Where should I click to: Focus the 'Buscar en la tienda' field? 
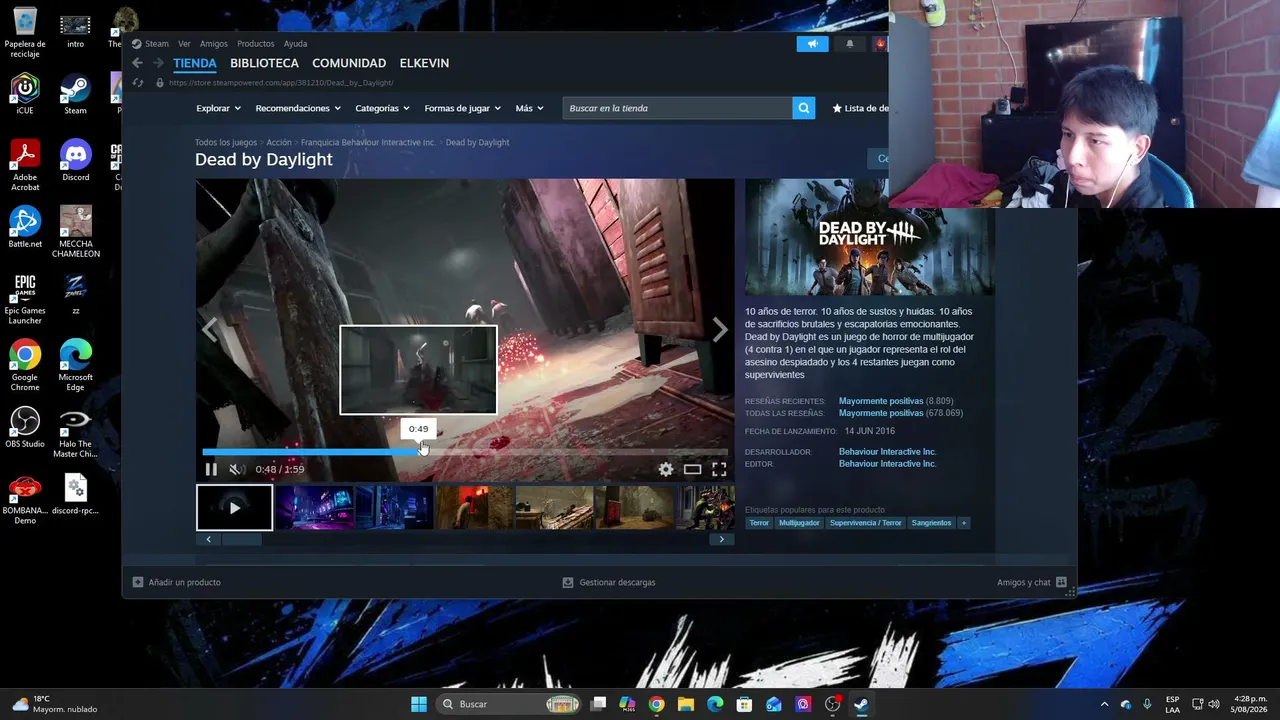click(x=678, y=108)
